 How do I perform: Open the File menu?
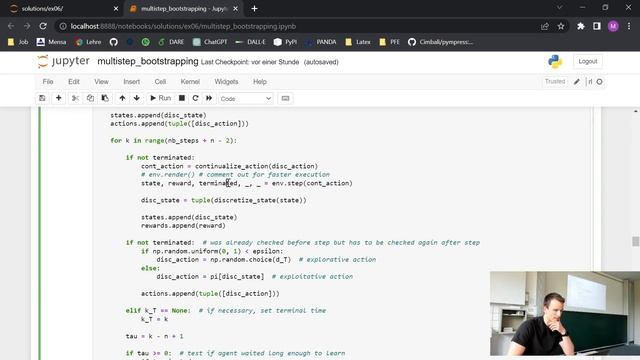point(48,82)
